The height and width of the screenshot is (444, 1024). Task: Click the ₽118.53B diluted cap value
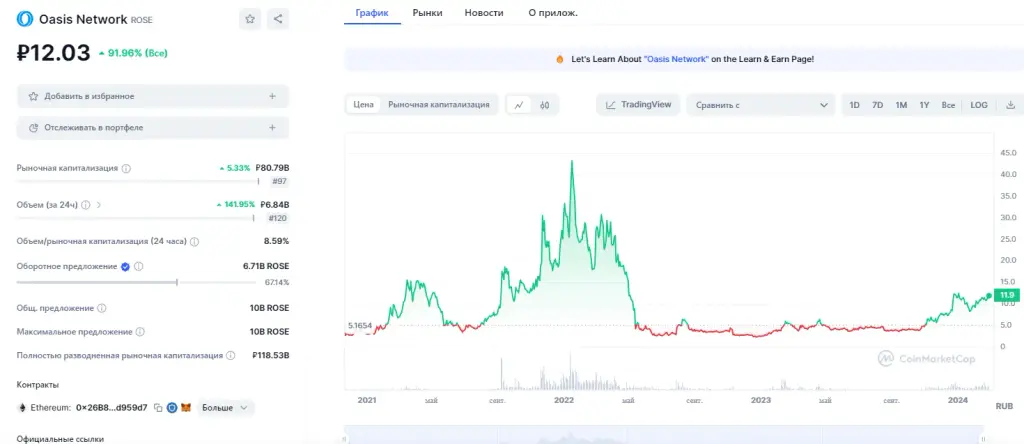coord(270,356)
